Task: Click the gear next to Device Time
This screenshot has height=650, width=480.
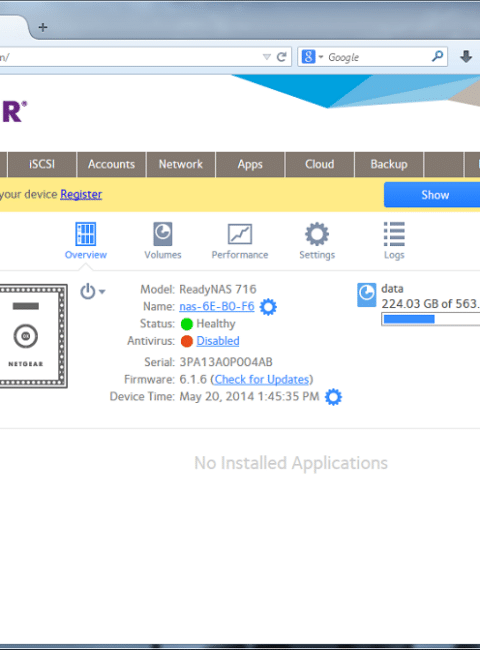Action: 333,397
